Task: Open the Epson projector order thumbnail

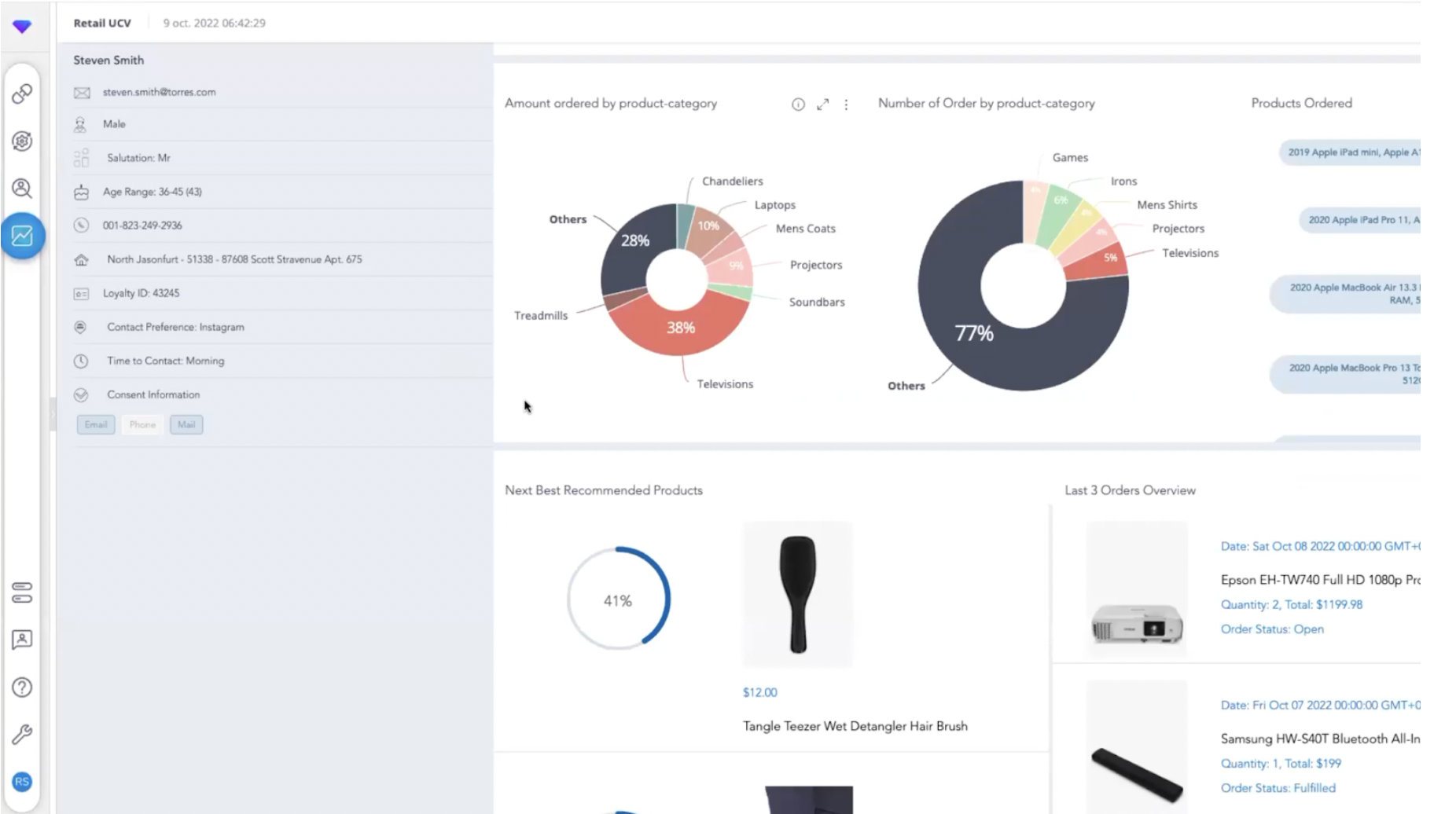Action: coord(1137,589)
